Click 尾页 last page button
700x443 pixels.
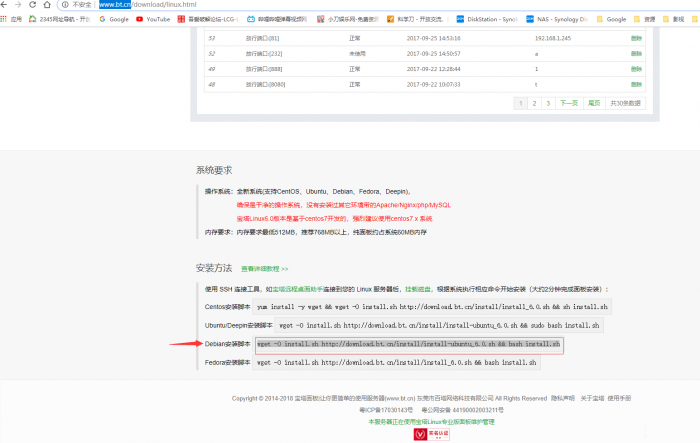point(594,102)
